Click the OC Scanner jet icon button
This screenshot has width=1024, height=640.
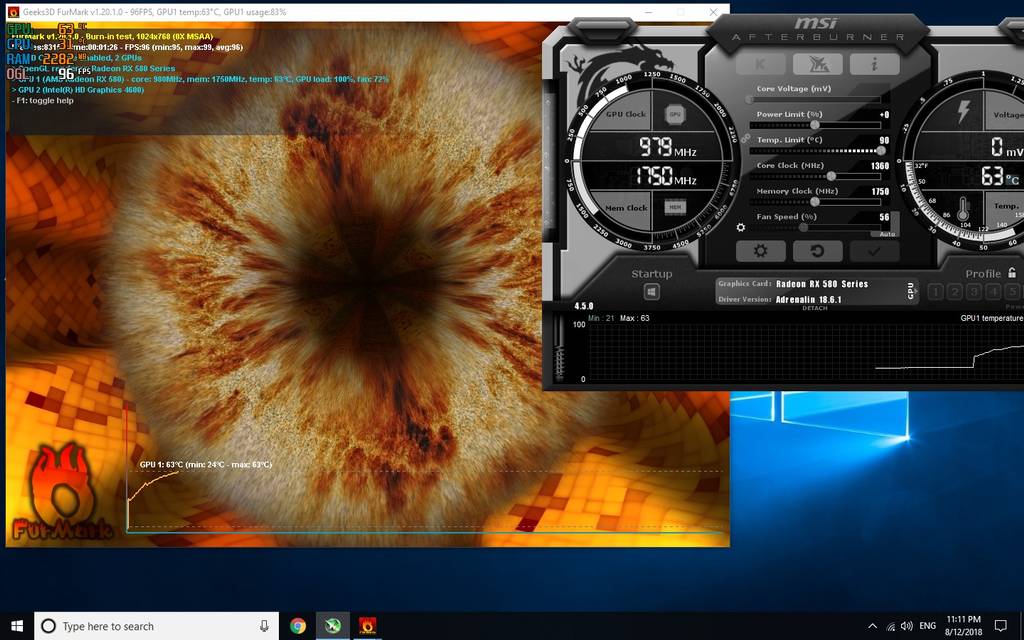coord(817,65)
